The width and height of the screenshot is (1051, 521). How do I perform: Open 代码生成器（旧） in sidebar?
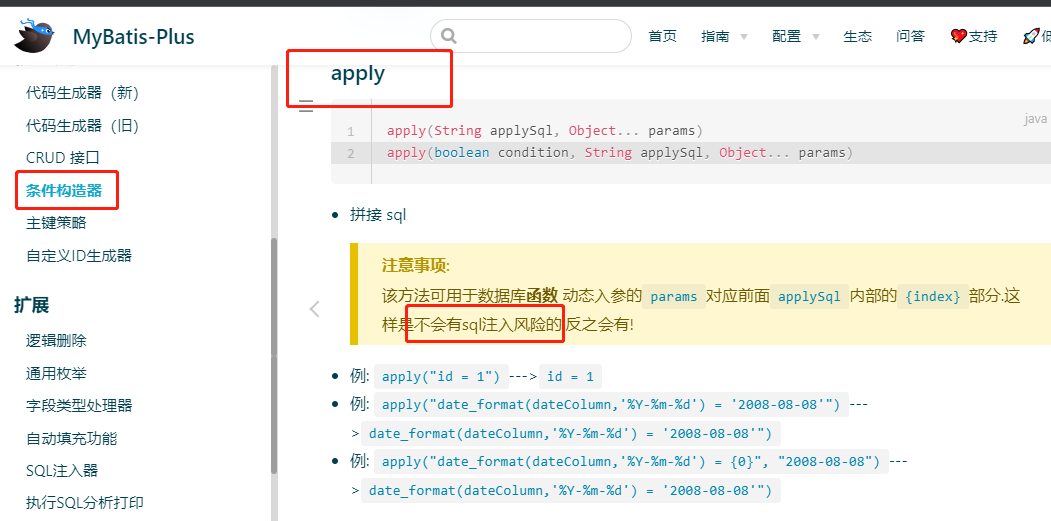pos(82,125)
